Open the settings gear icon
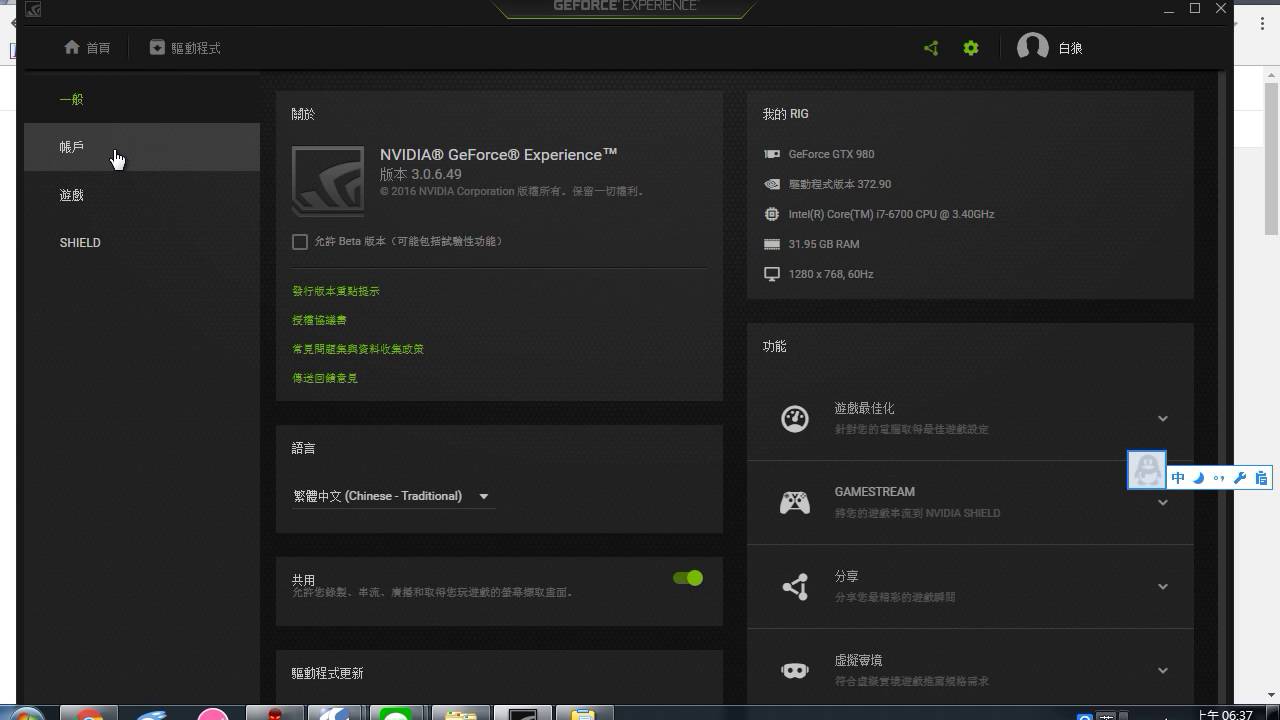Screen dimensions: 1280x720 click(x=971, y=48)
